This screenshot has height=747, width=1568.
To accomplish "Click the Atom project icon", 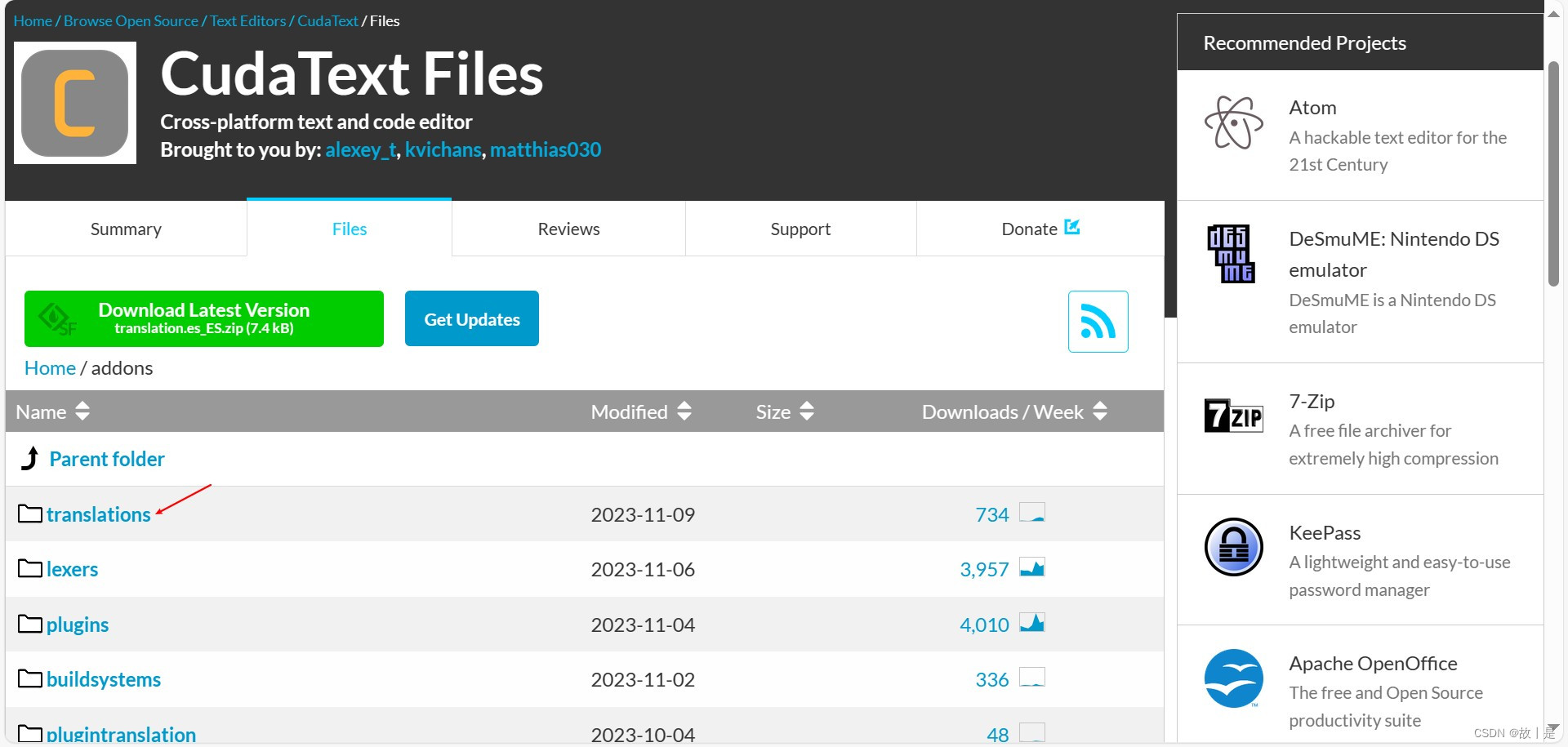I will pyautogui.click(x=1233, y=123).
